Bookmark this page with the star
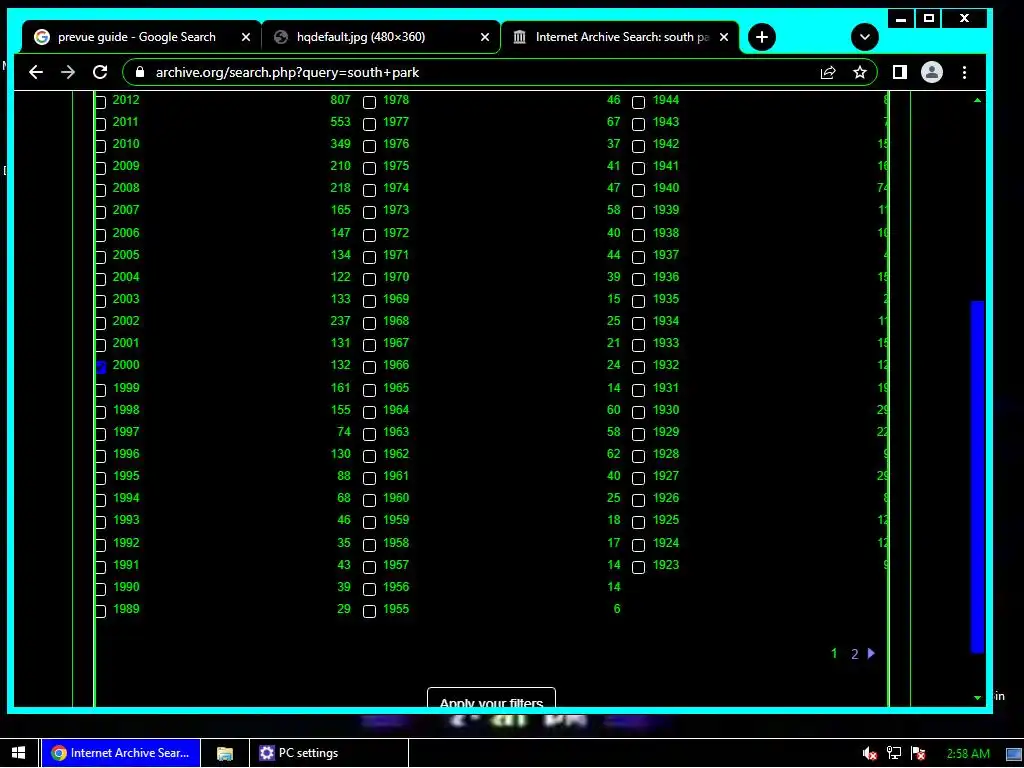The width and height of the screenshot is (1024, 768). point(860,72)
